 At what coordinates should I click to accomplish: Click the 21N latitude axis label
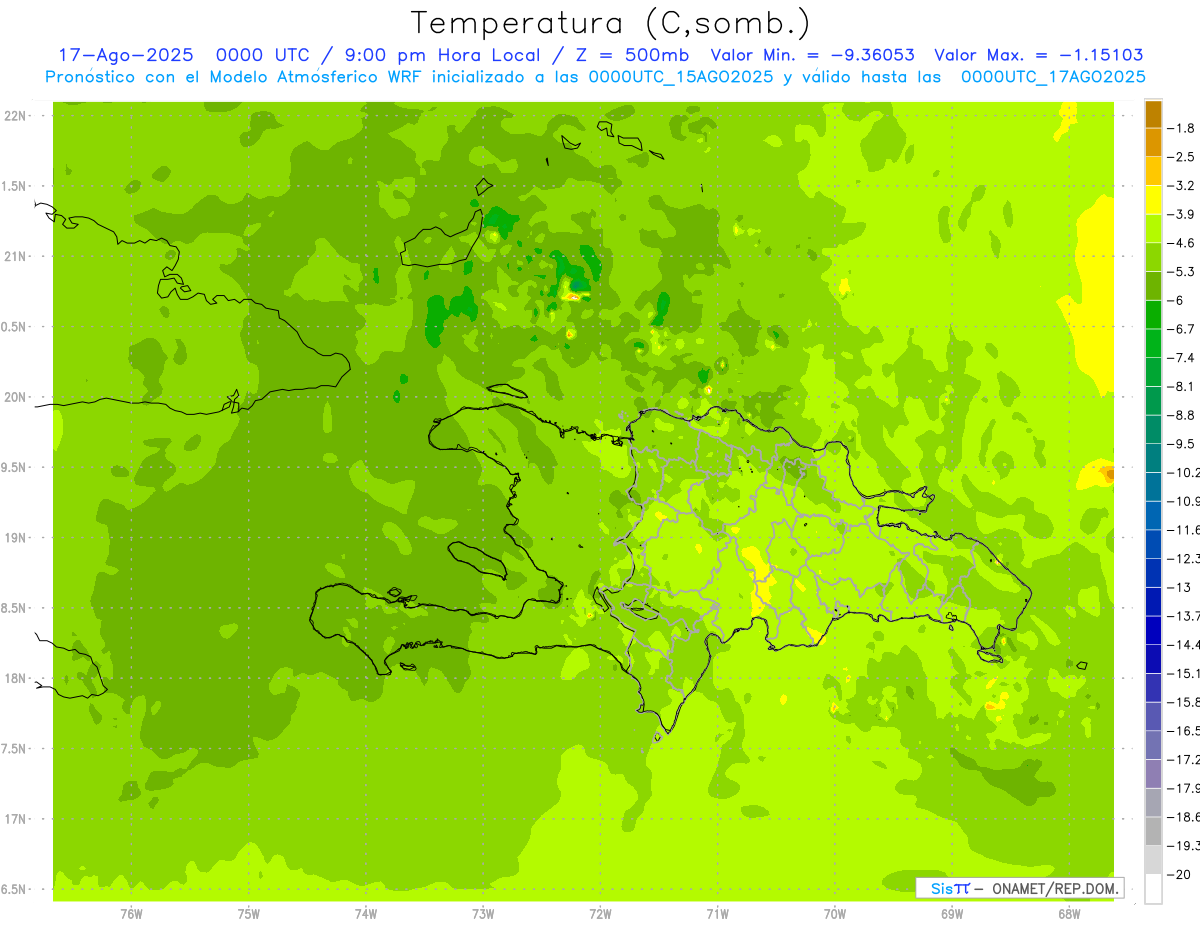click(15, 256)
